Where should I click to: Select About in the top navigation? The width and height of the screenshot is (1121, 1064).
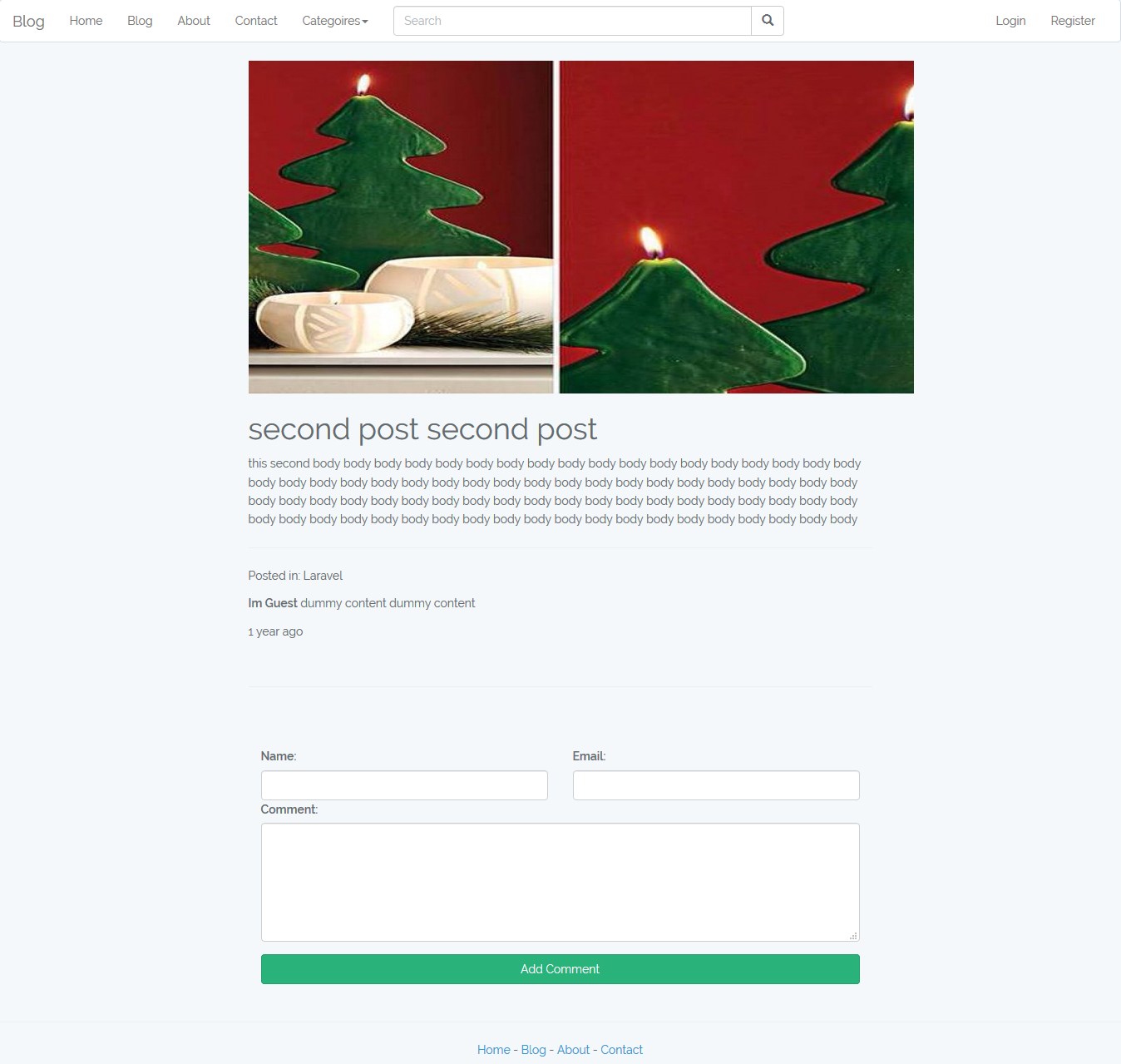(194, 21)
